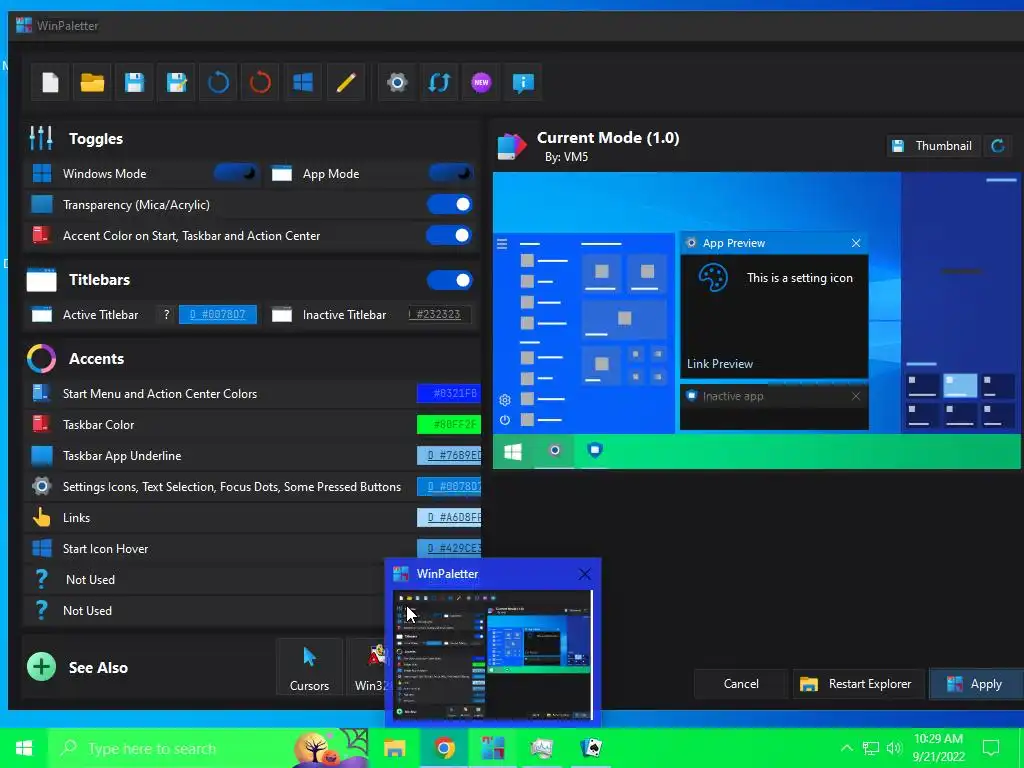Image resolution: width=1024 pixels, height=768 pixels.
Task: Click the volume speaker tray icon
Action: (x=894, y=748)
